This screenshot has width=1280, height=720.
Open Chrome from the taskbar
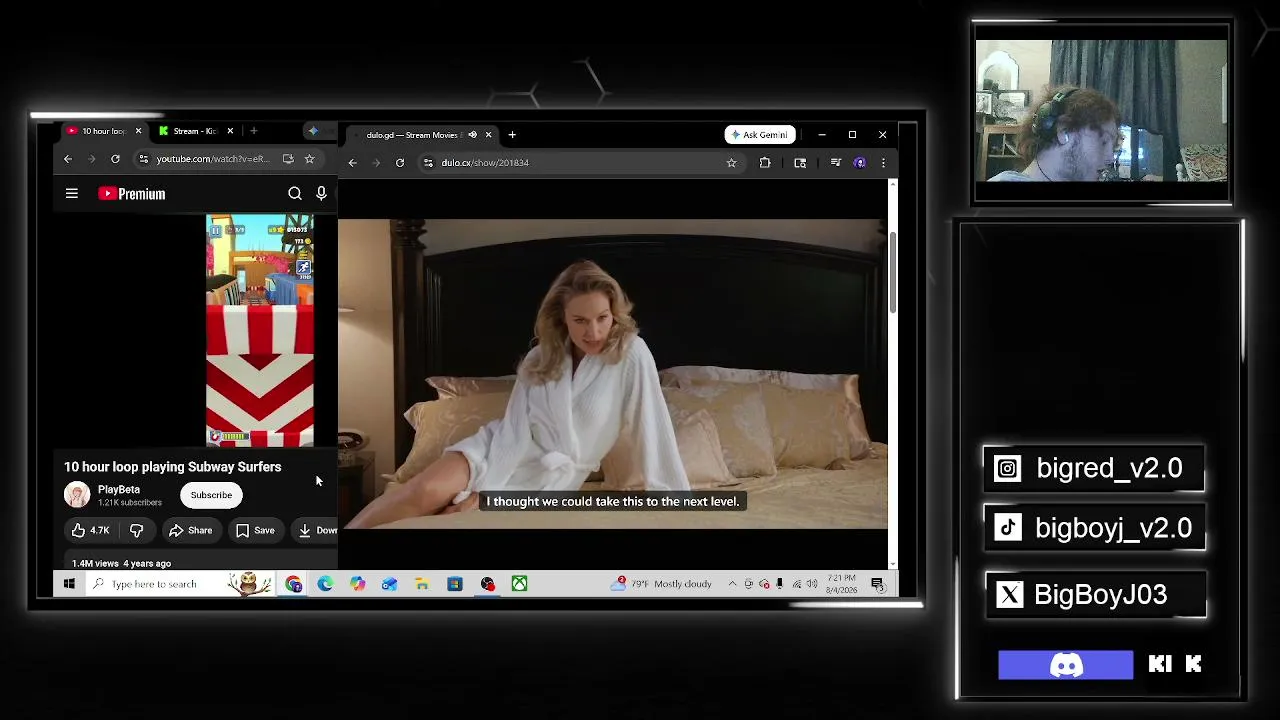294,584
